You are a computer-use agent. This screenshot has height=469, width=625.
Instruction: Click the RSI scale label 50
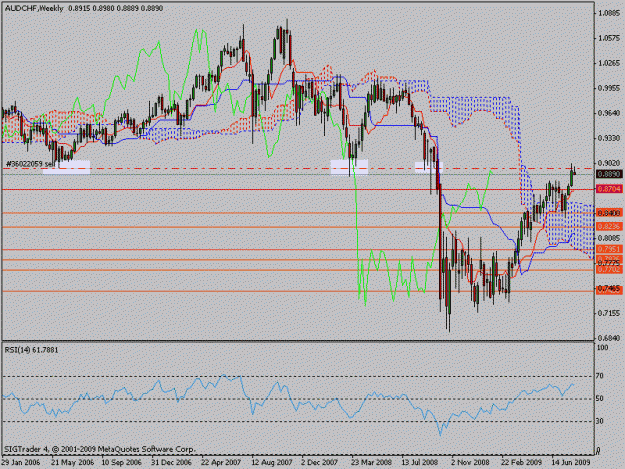tap(600, 398)
